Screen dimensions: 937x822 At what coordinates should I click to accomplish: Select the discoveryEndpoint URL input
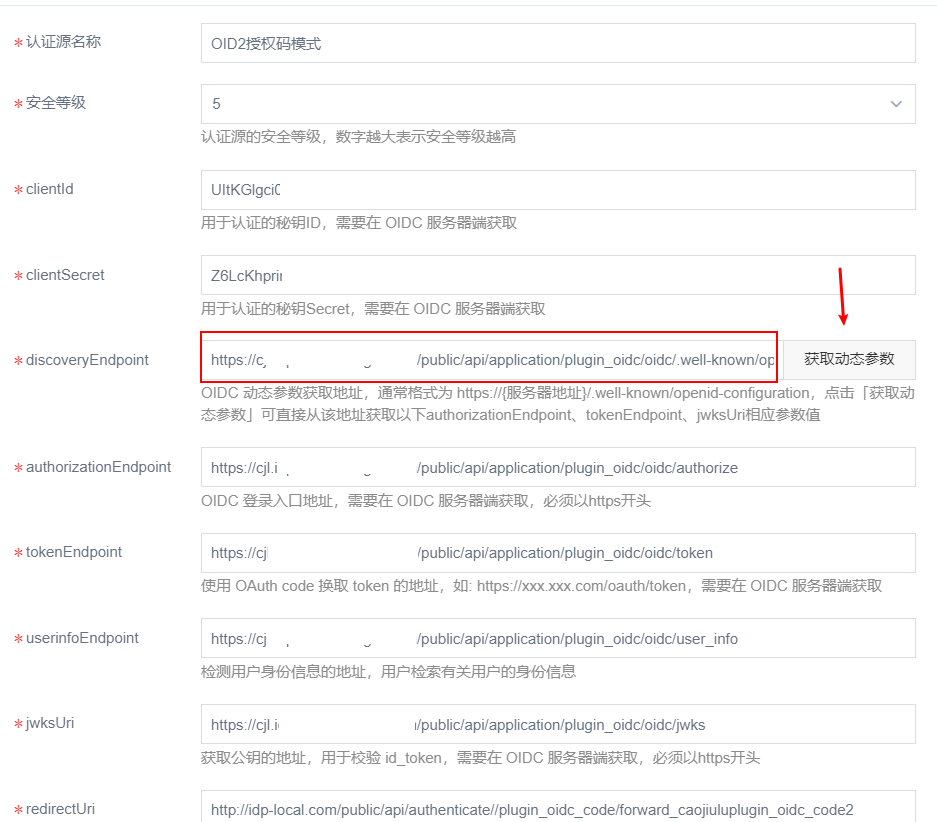click(x=490, y=360)
